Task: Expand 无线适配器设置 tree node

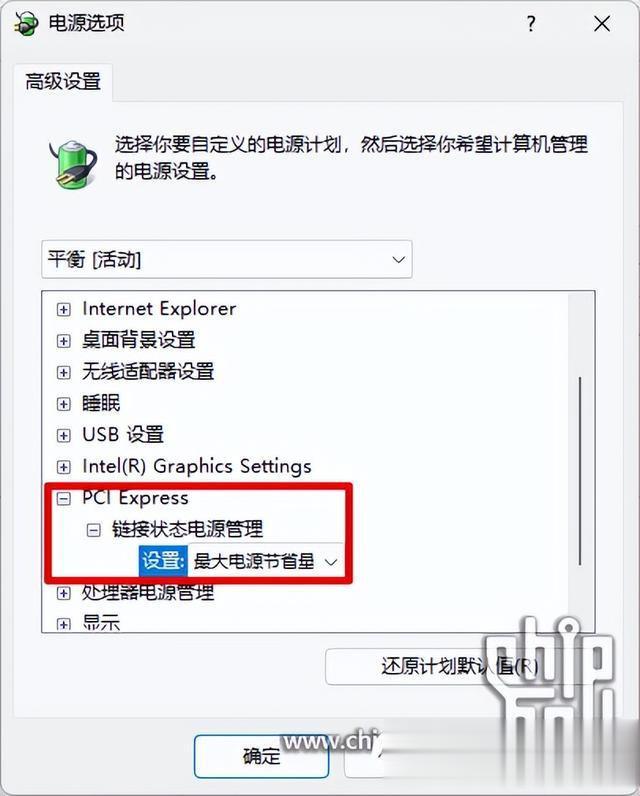Action: (63, 372)
